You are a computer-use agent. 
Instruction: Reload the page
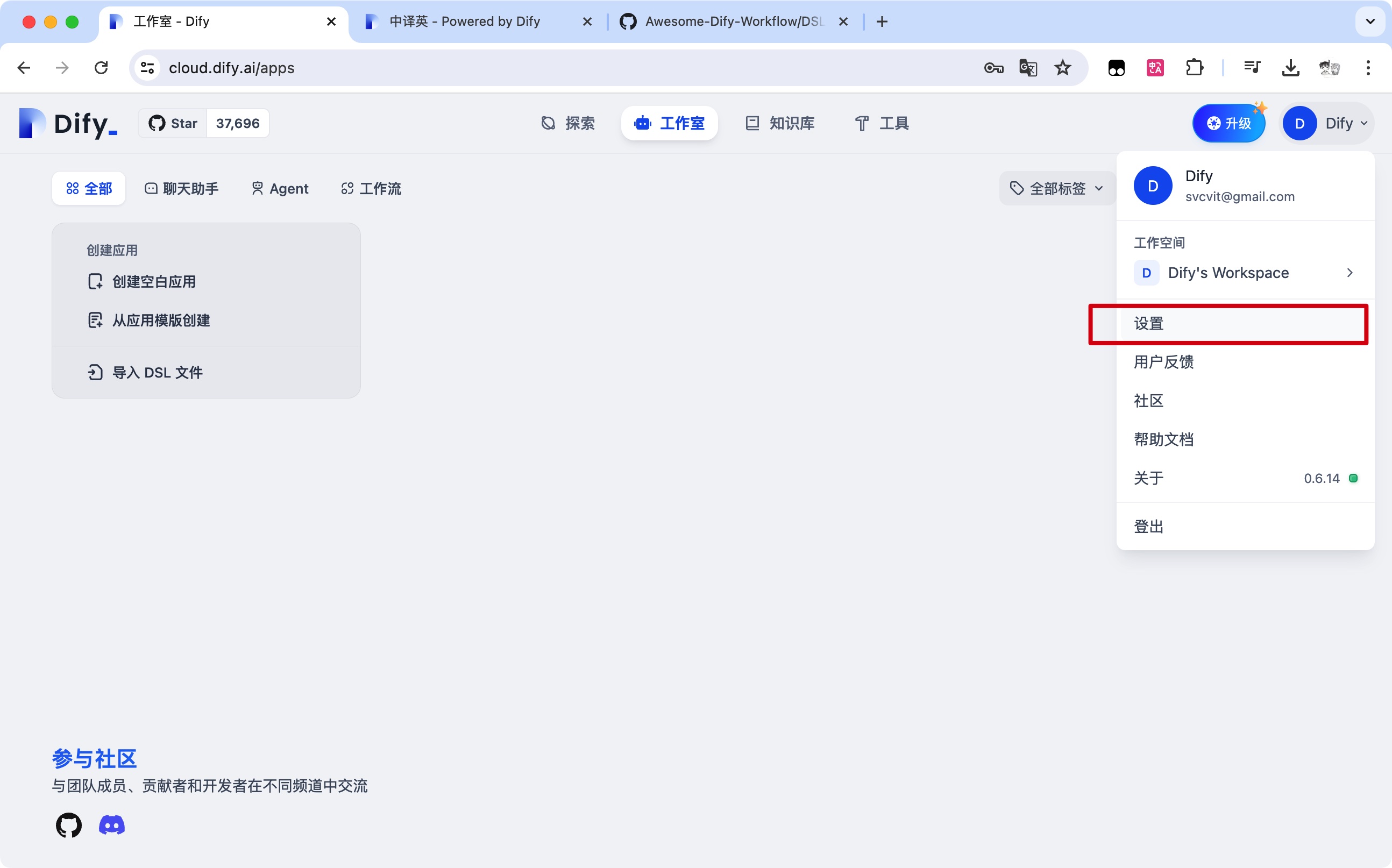pos(101,68)
